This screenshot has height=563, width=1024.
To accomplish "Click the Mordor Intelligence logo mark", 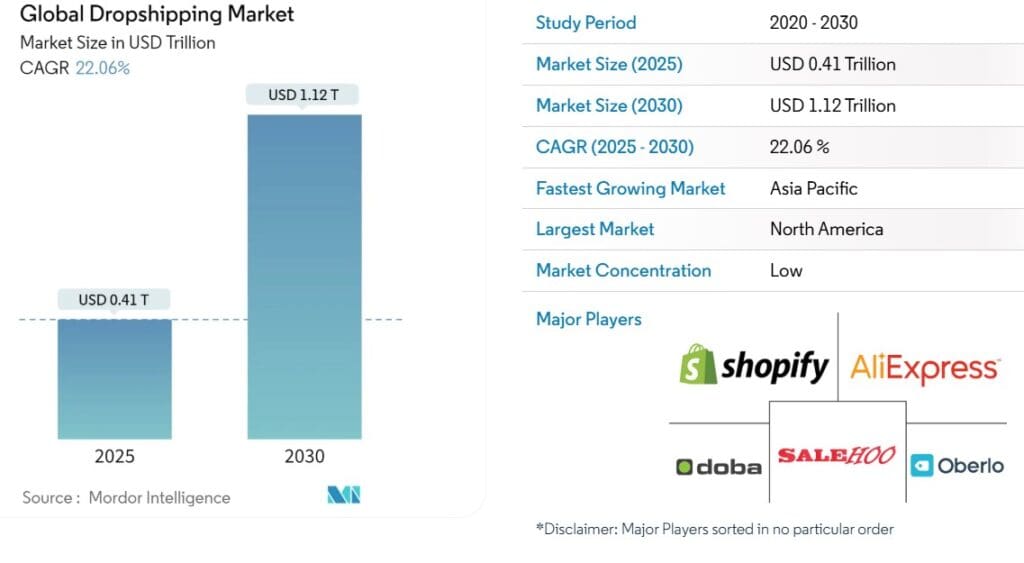I will tap(344, 495).
